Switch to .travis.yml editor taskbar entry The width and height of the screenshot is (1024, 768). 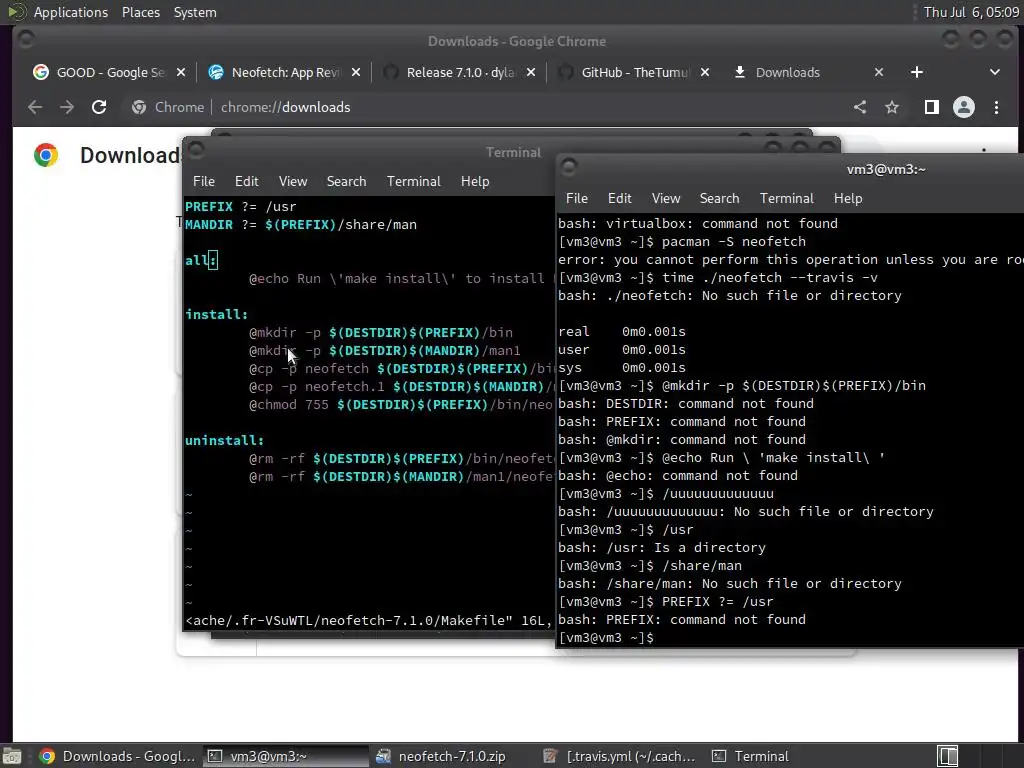point(620,756)
